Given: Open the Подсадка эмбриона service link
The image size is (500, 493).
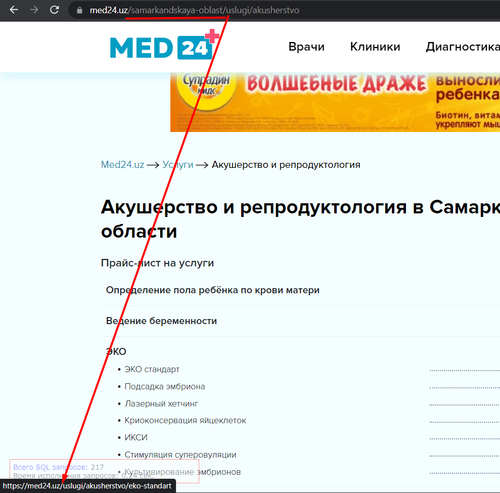Looking at the screenshot, I should (x=165, y=387).
